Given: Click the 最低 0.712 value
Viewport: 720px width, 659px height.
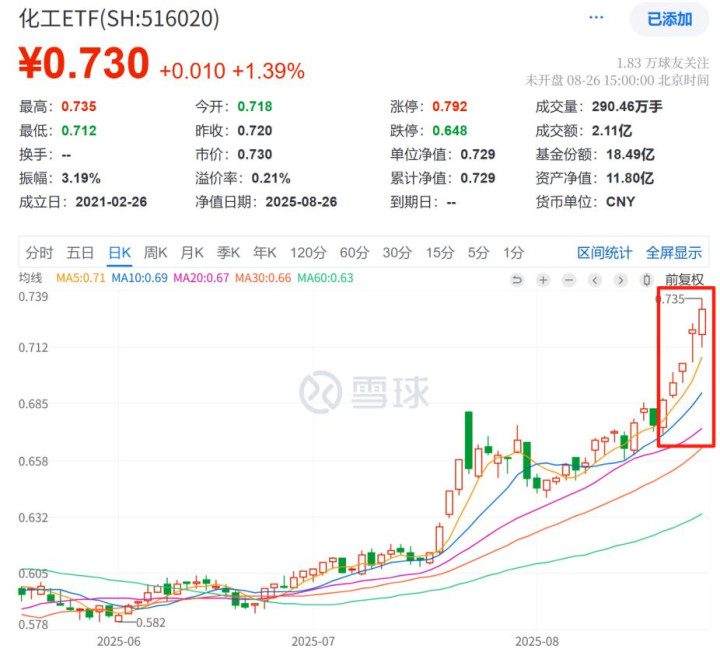Looking at the screenshot, I should point(79,131).
